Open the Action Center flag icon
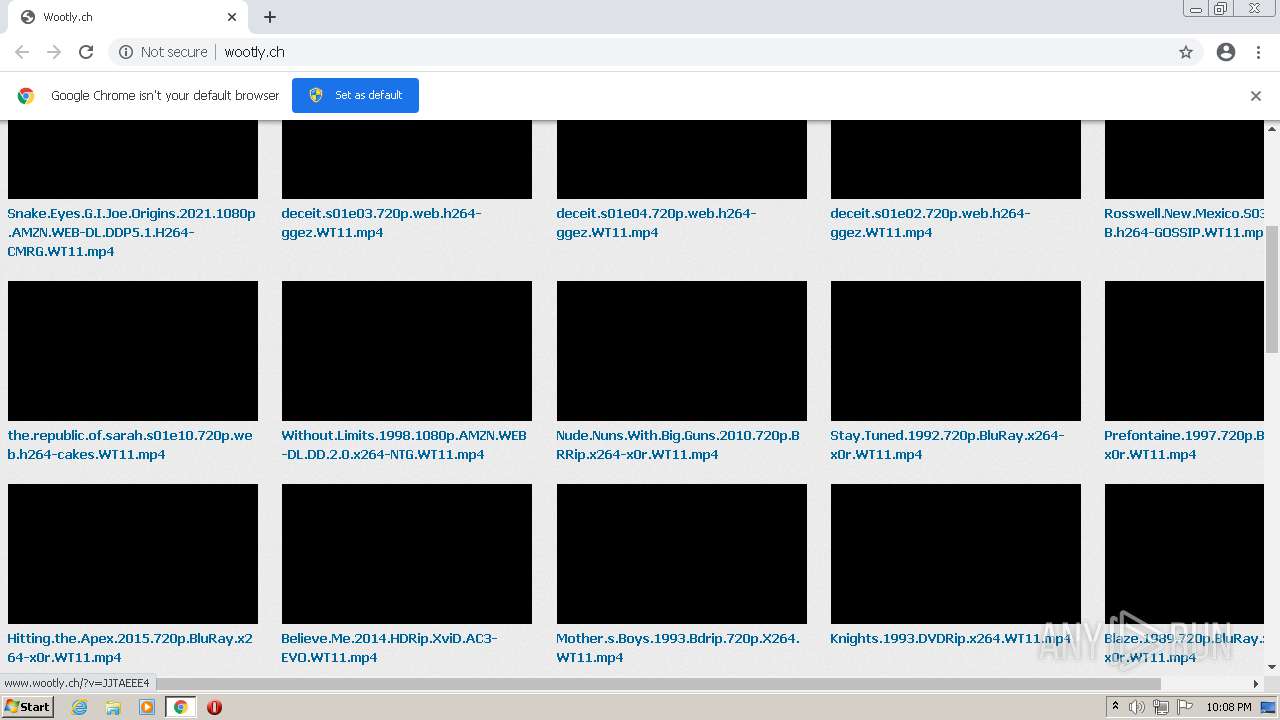 tap(1185, 707)
